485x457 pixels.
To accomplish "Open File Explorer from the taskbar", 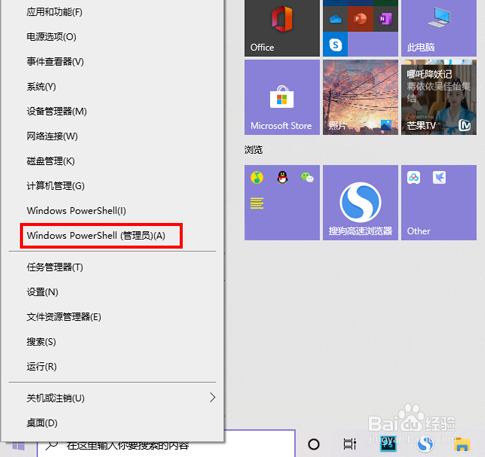I will (x=463, y=444).
